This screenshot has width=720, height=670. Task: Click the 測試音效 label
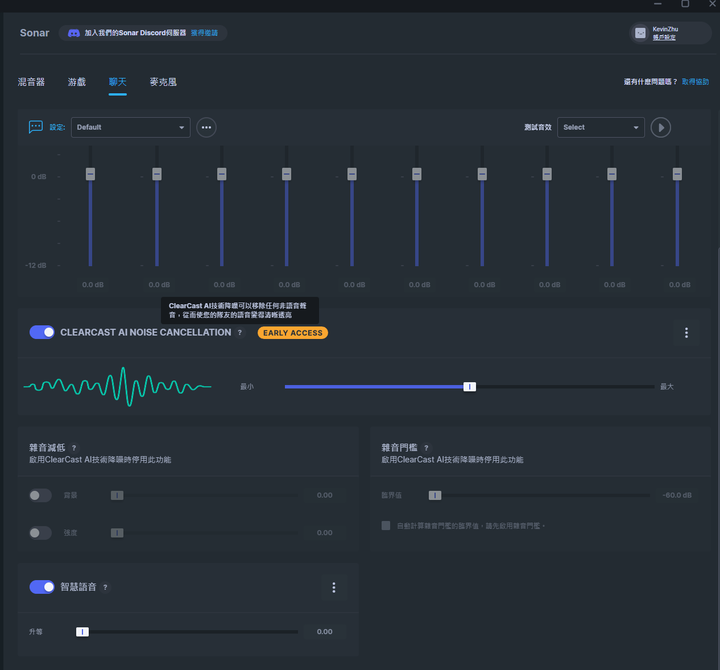538,127
